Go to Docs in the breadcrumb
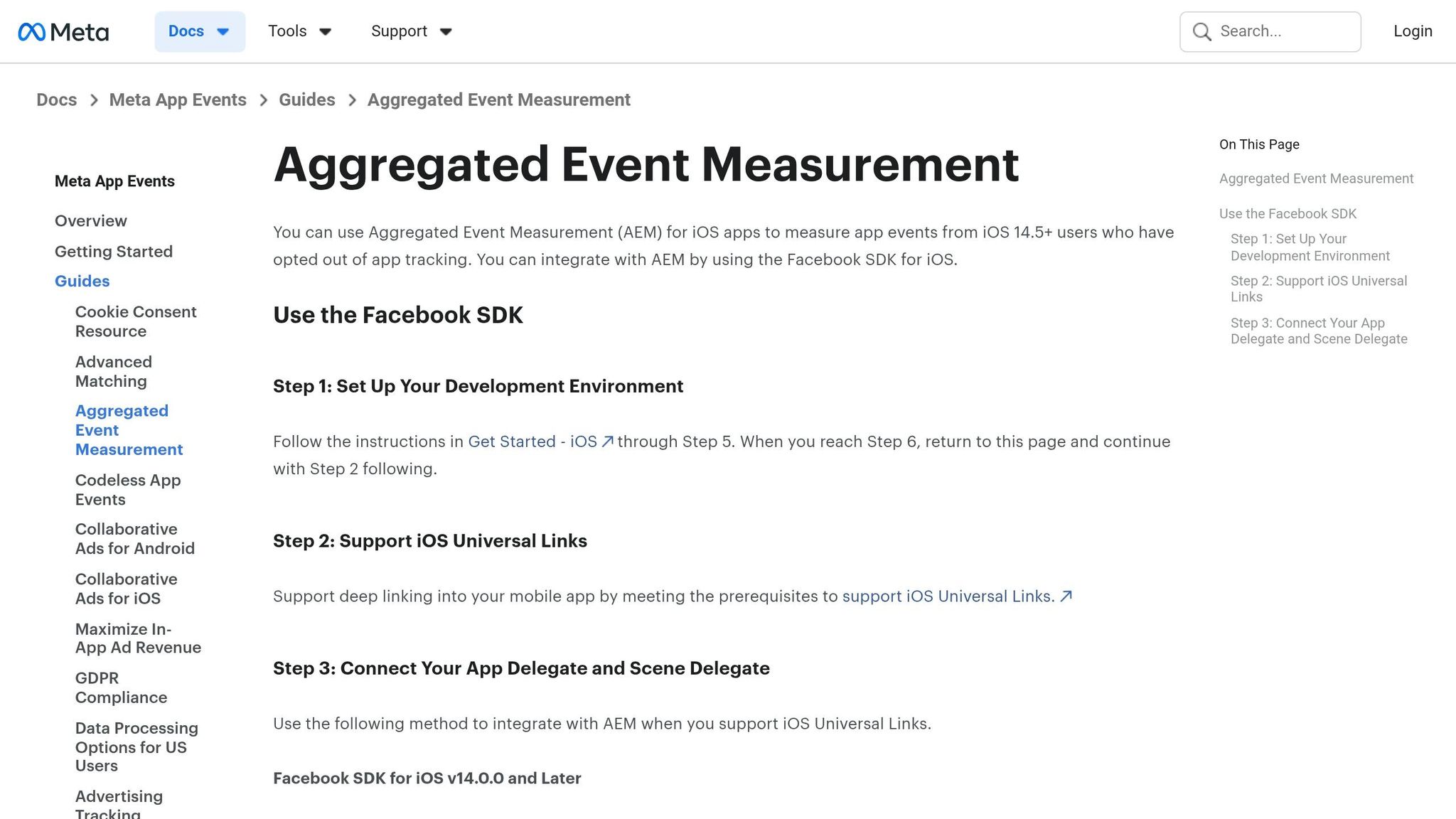Screen dimensions: 1456x819 (57, 100)
